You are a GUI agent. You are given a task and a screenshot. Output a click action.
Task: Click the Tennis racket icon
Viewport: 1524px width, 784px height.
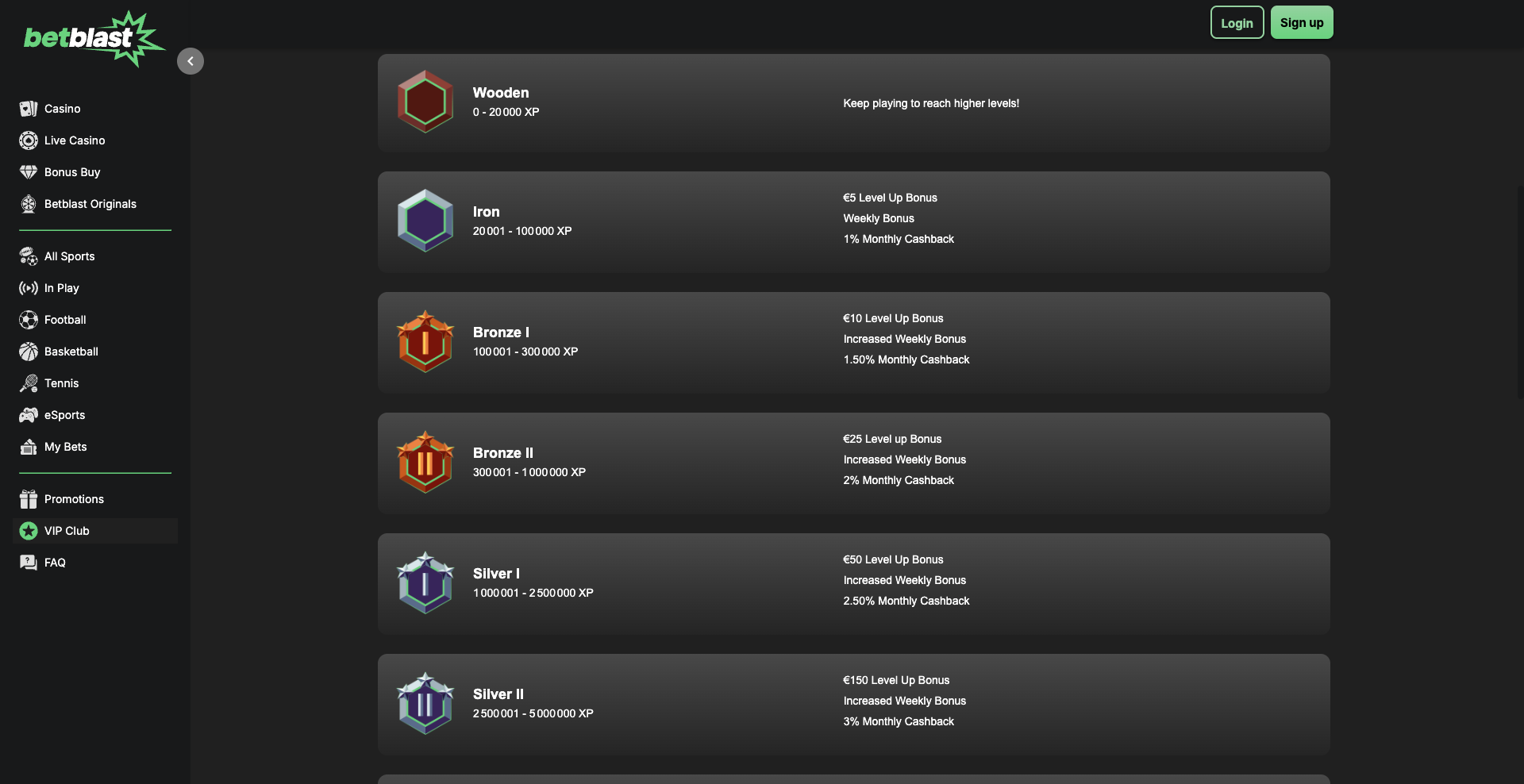click(29, 383)
